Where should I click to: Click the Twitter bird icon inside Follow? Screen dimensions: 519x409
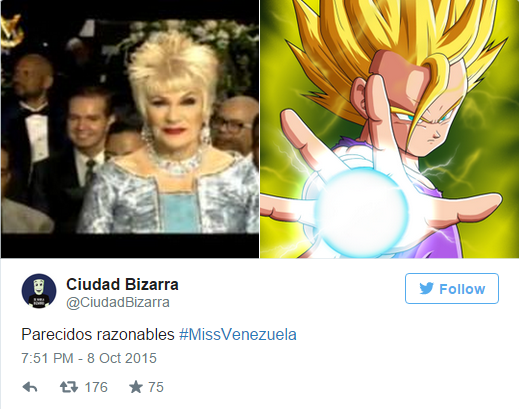point(426,288)
